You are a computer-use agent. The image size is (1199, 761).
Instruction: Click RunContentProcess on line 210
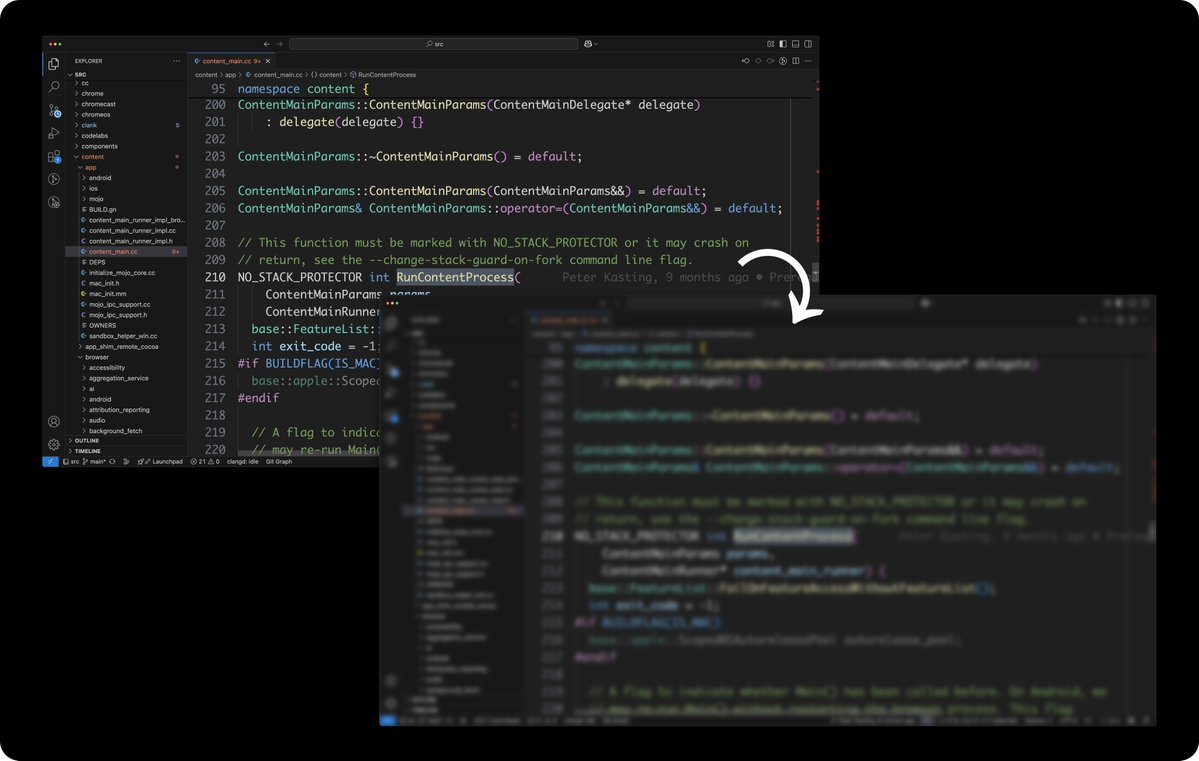pos(455,277)
